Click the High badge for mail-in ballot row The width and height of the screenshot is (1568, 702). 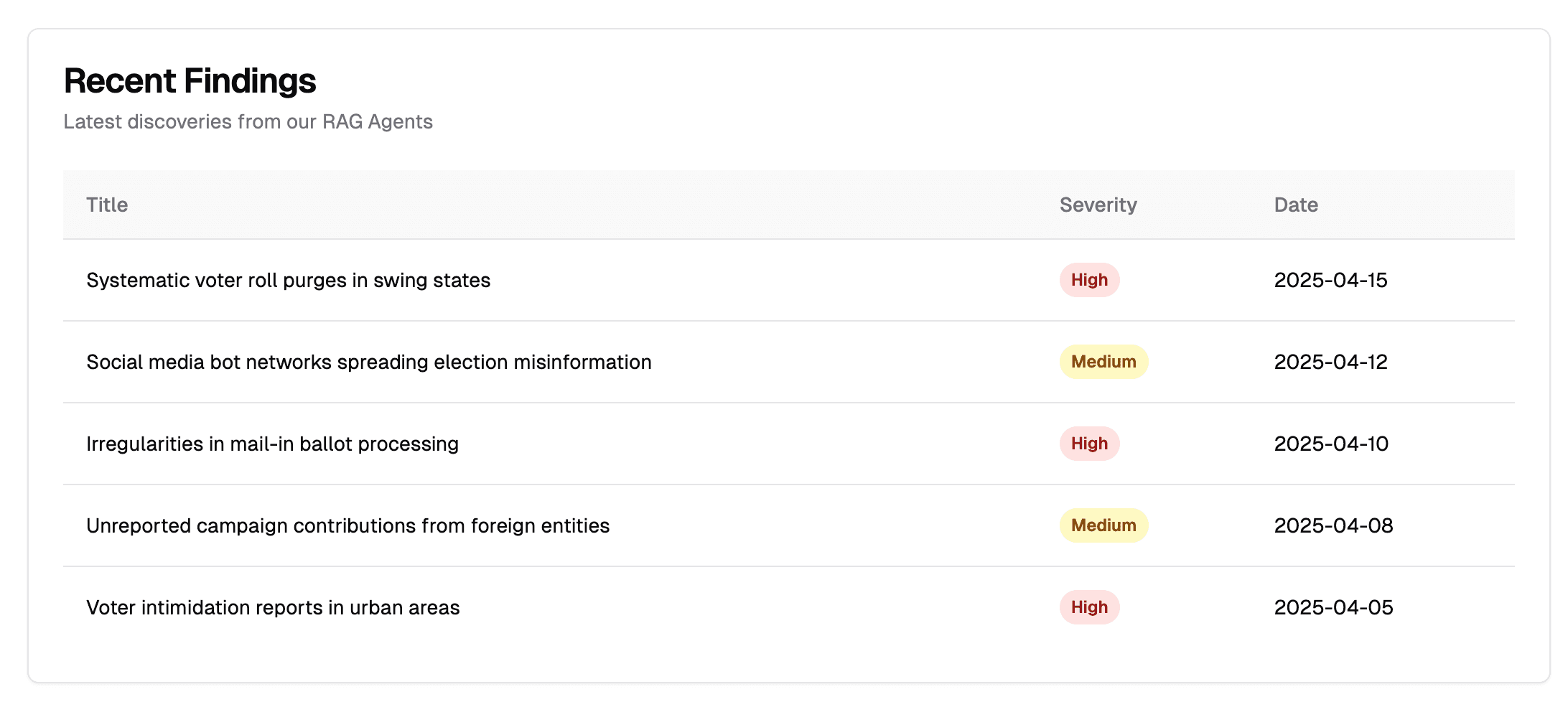coord(1088,444)
